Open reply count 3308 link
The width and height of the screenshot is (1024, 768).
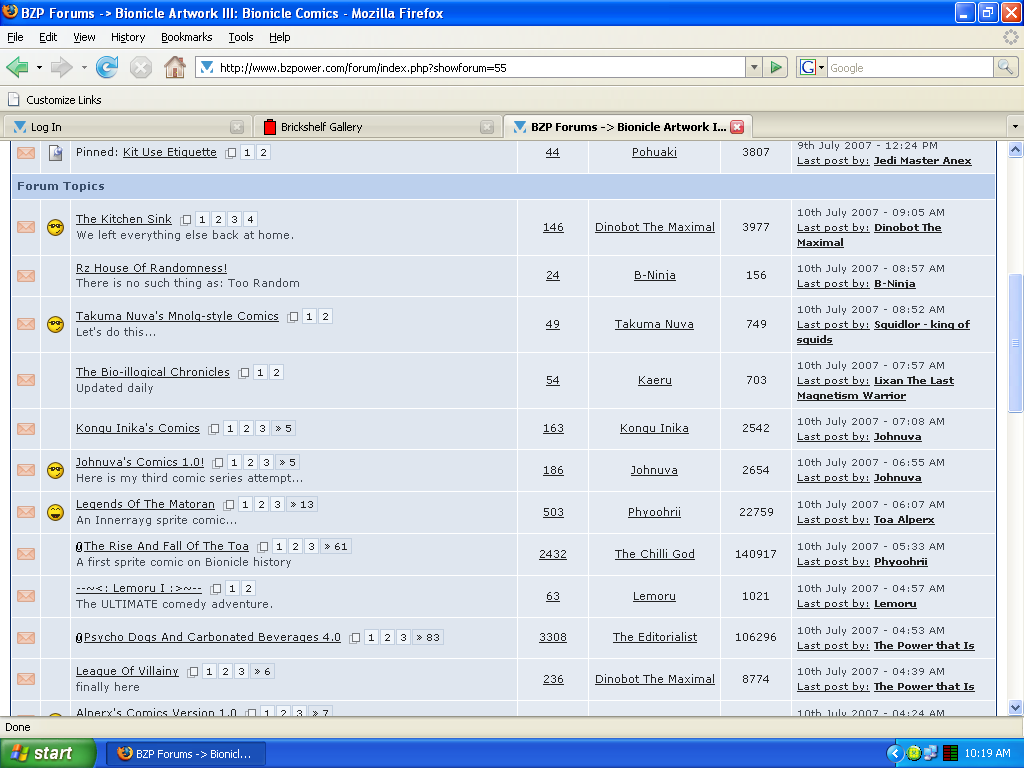pyautogui.click(x=552, y=637)
